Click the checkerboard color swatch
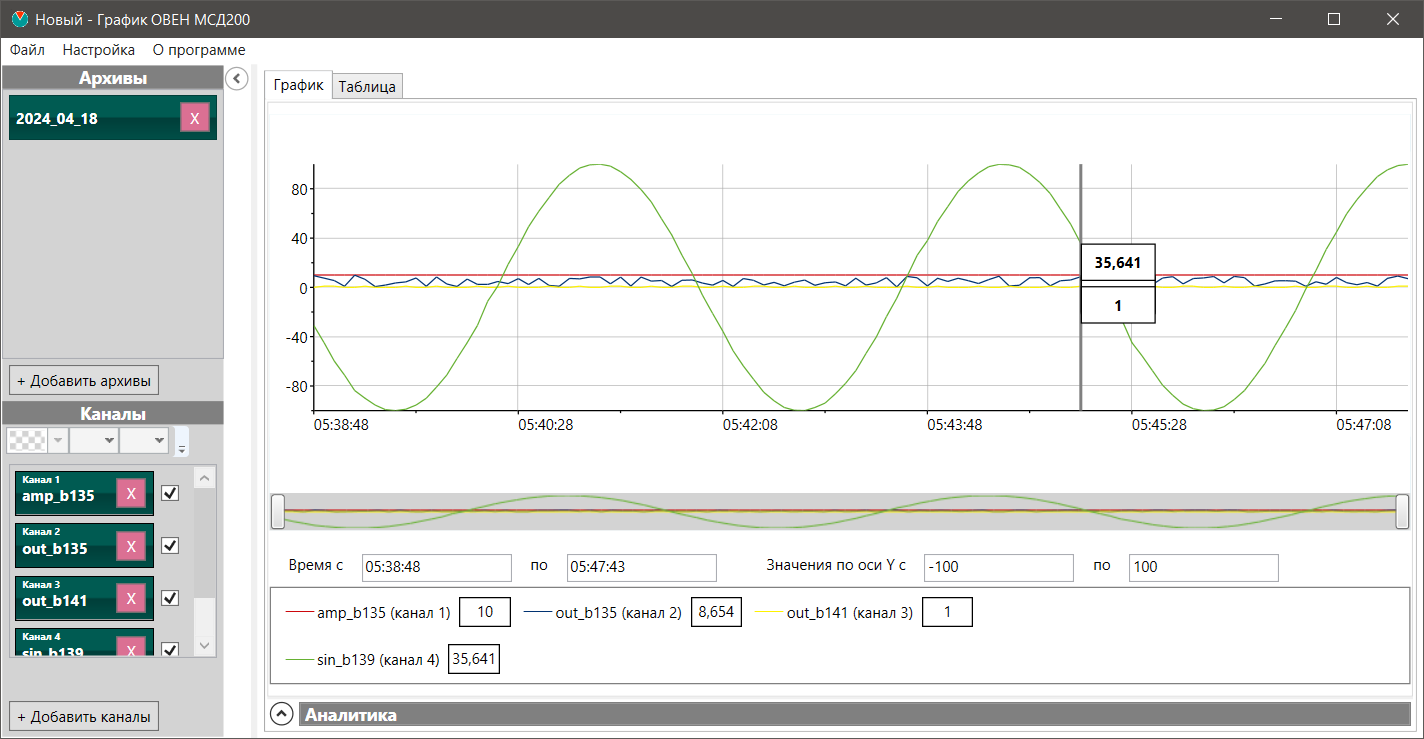1424x739 pixels. coord(27,440)
